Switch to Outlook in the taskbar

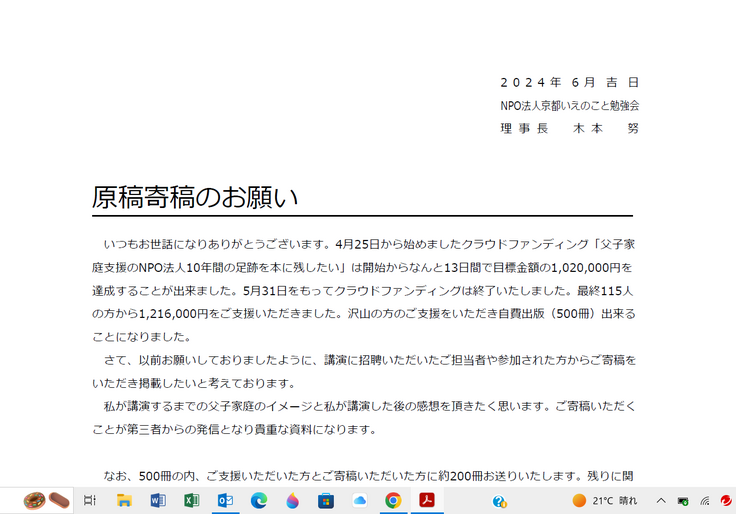225,500
